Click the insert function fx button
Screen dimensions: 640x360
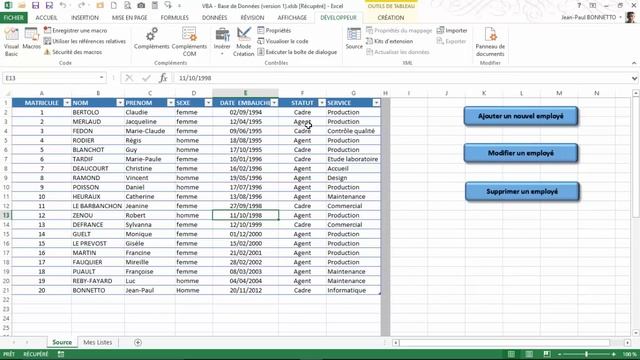click(x=163, y=78)
